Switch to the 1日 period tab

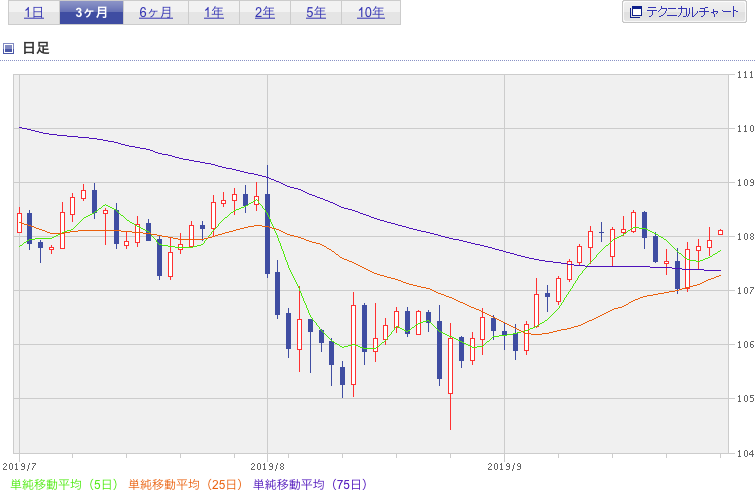coord(34,13)
